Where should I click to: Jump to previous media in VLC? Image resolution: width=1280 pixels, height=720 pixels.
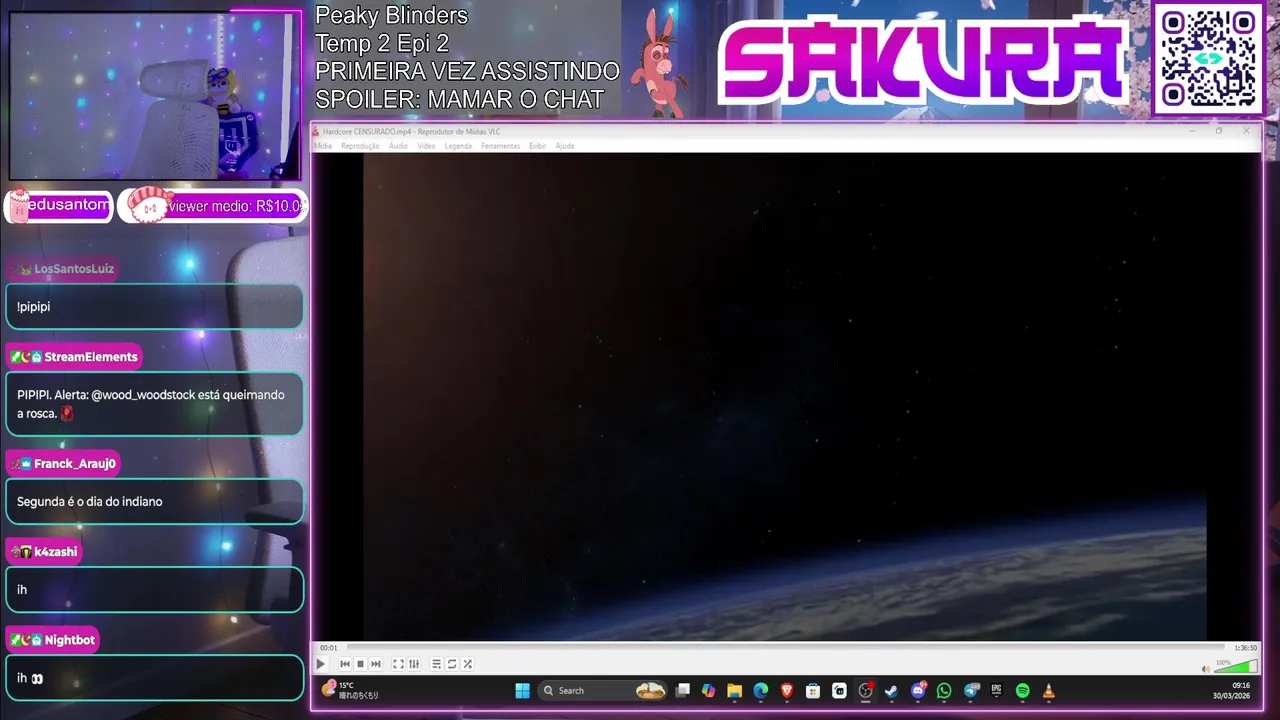point(345,664)
